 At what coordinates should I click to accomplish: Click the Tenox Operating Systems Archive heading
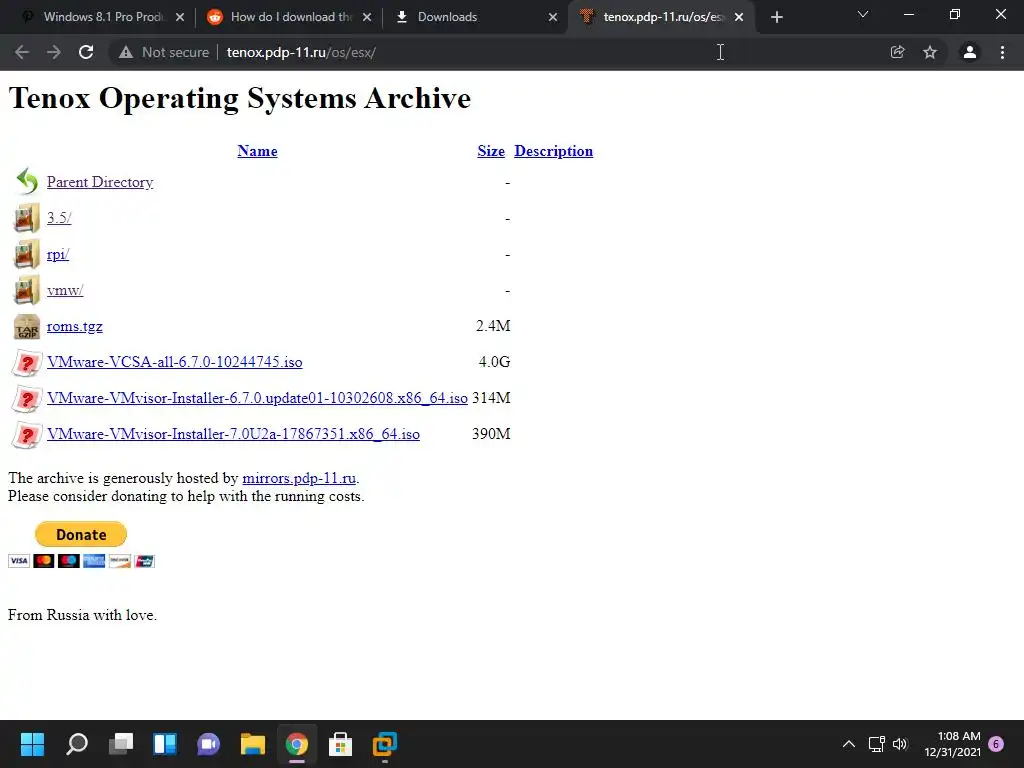[240, 99]
